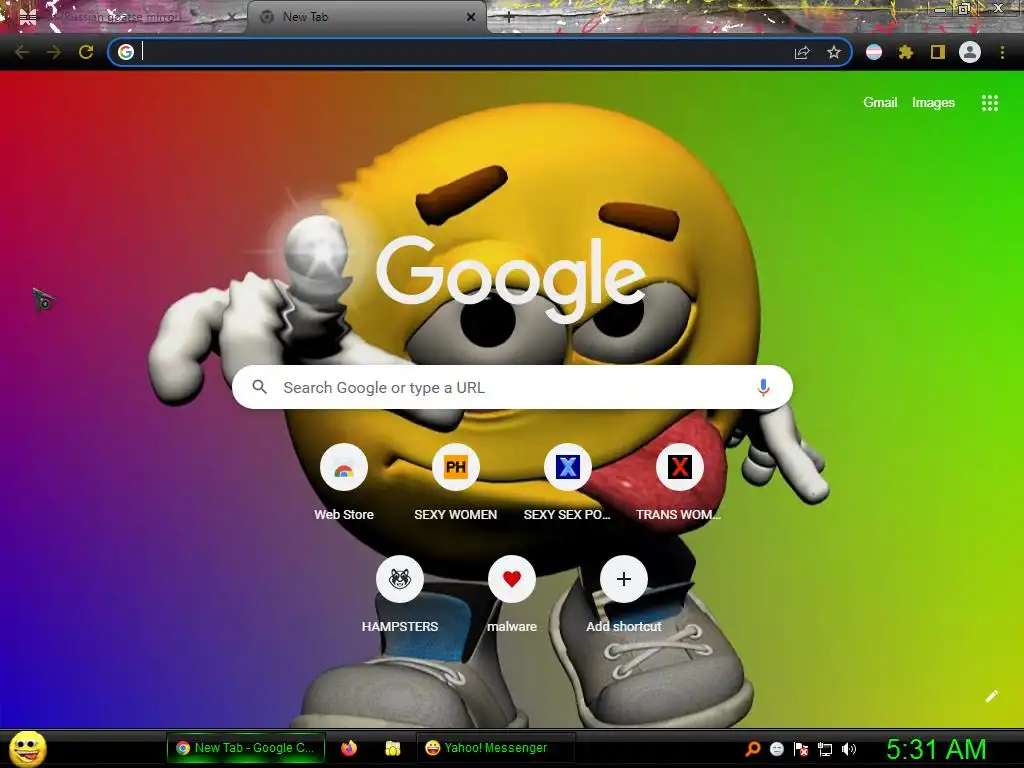1024x768 pixels.
Task: Click the round face tray icon
Action: (776, 748)
